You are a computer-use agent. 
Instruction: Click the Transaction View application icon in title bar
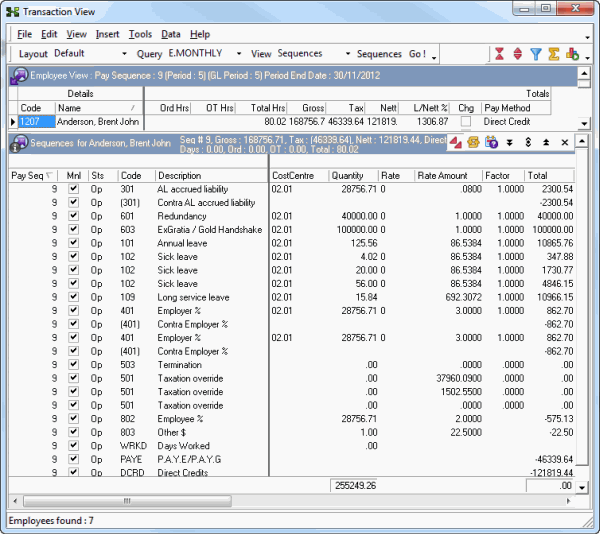pos(13,12)
